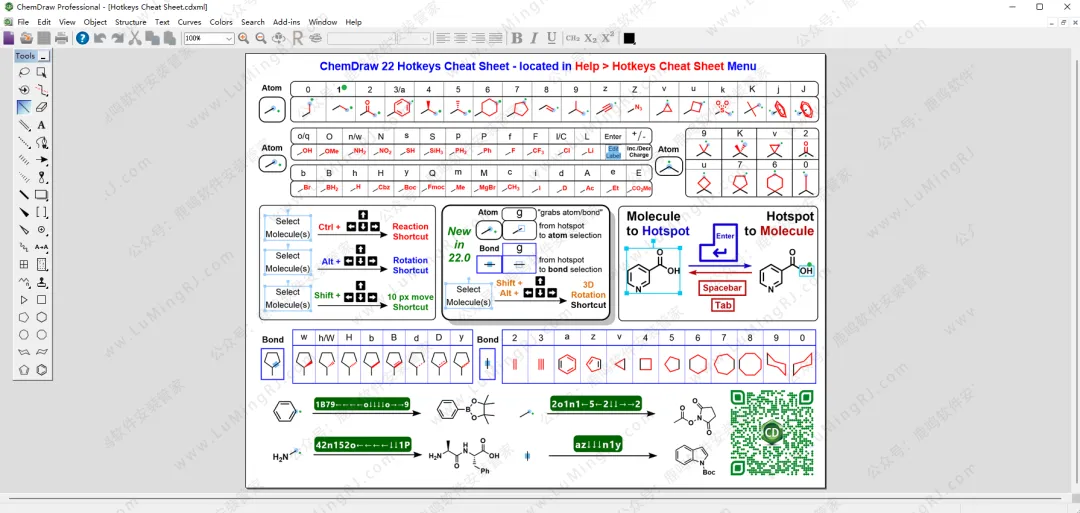Click the black color swatch in toolbar
1080x513 pixels.
[629, 38]
